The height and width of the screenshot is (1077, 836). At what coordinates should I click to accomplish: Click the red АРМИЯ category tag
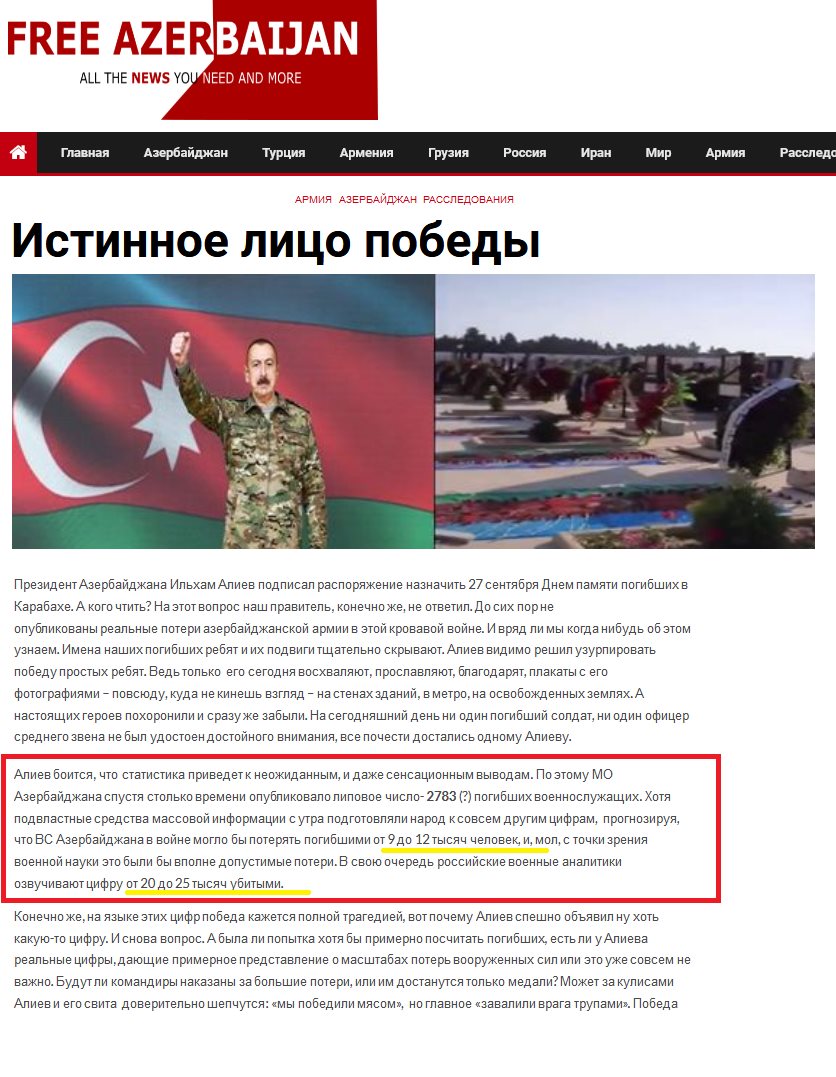tap(313, 199)
